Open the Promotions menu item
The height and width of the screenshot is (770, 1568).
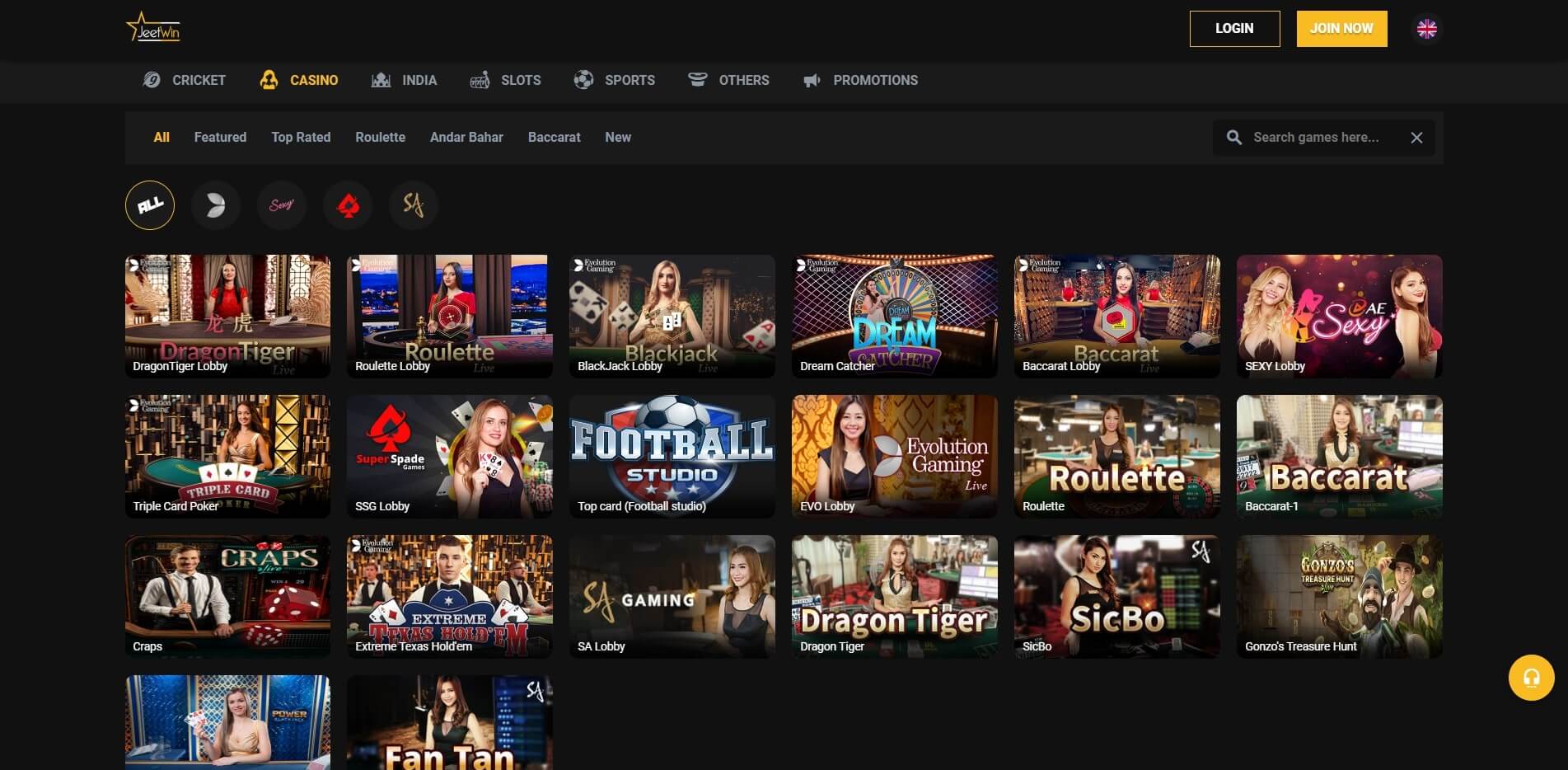[860, 80]
